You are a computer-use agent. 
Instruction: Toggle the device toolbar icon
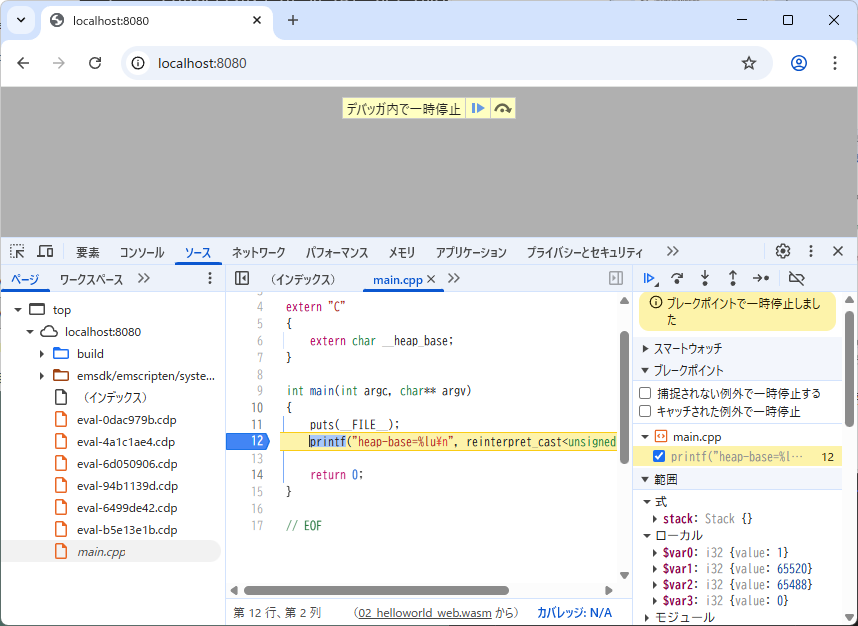(x=45, y=252)
